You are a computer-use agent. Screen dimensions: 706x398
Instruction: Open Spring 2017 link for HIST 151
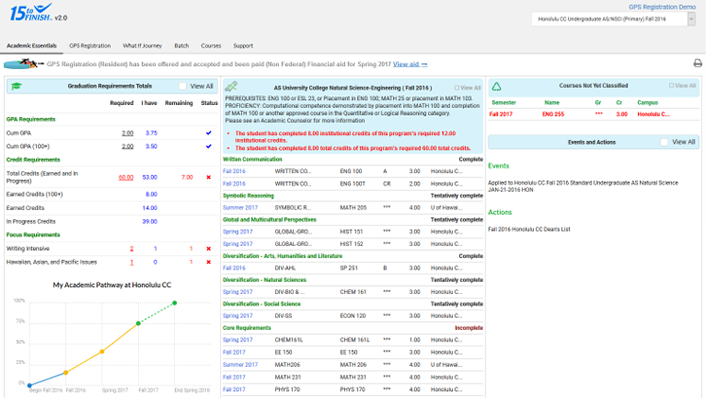[x=238, y=231]
